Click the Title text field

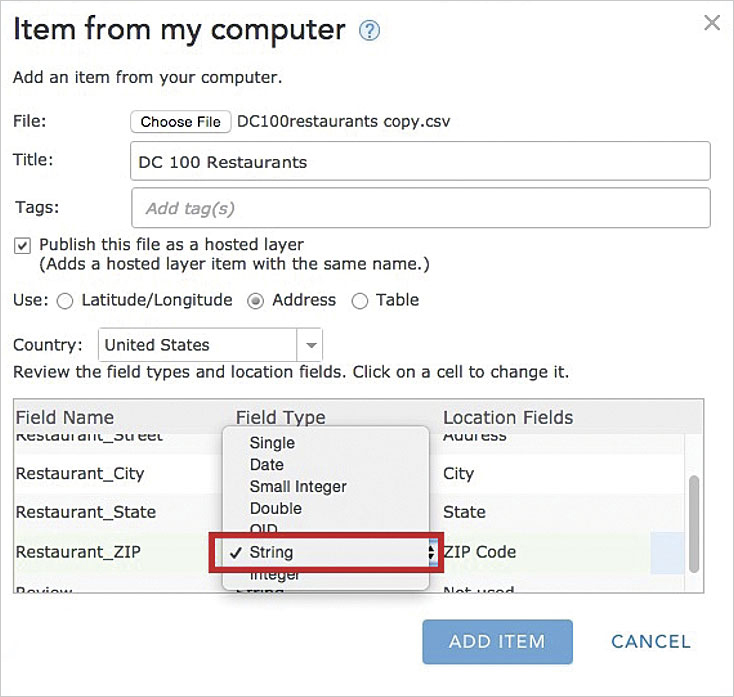coord(420,162)
